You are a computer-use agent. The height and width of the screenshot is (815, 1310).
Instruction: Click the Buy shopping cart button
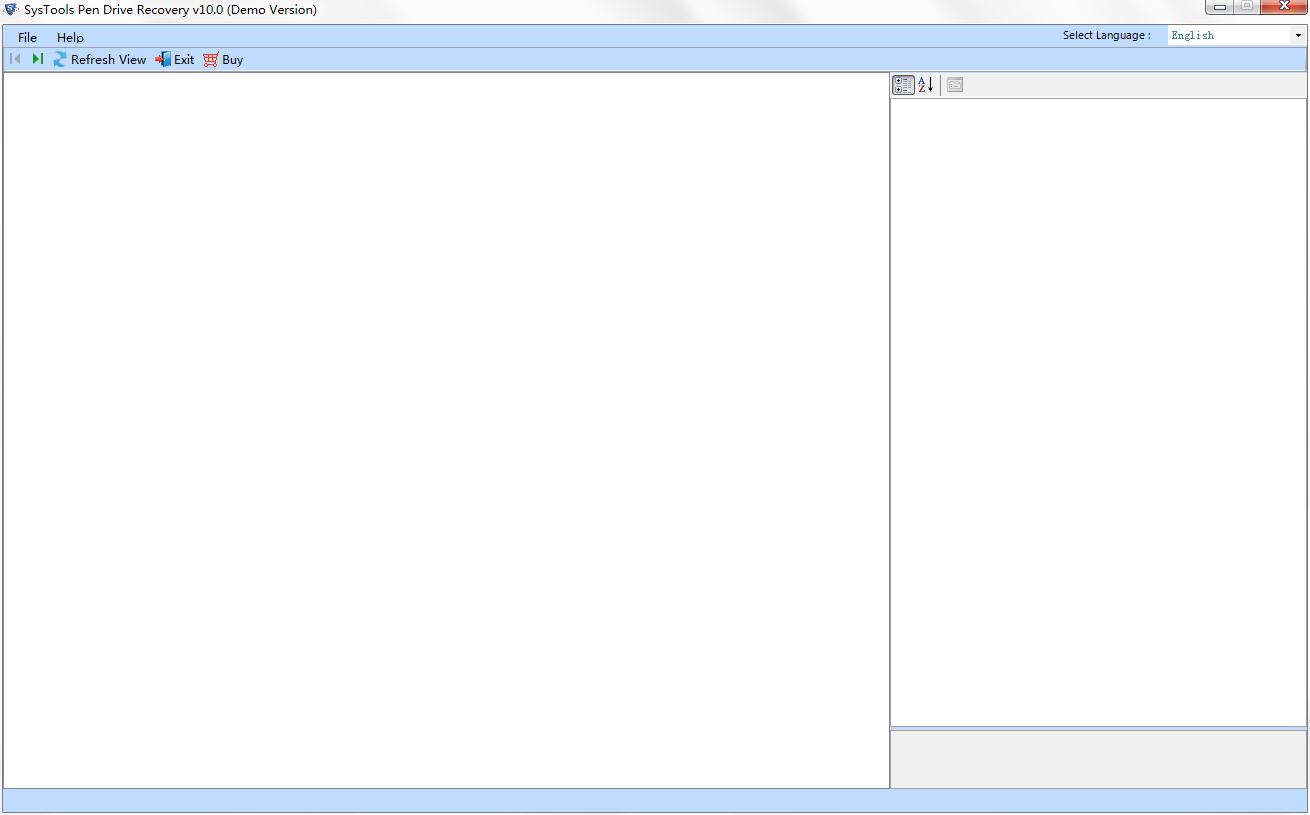(x=223, y=59)
